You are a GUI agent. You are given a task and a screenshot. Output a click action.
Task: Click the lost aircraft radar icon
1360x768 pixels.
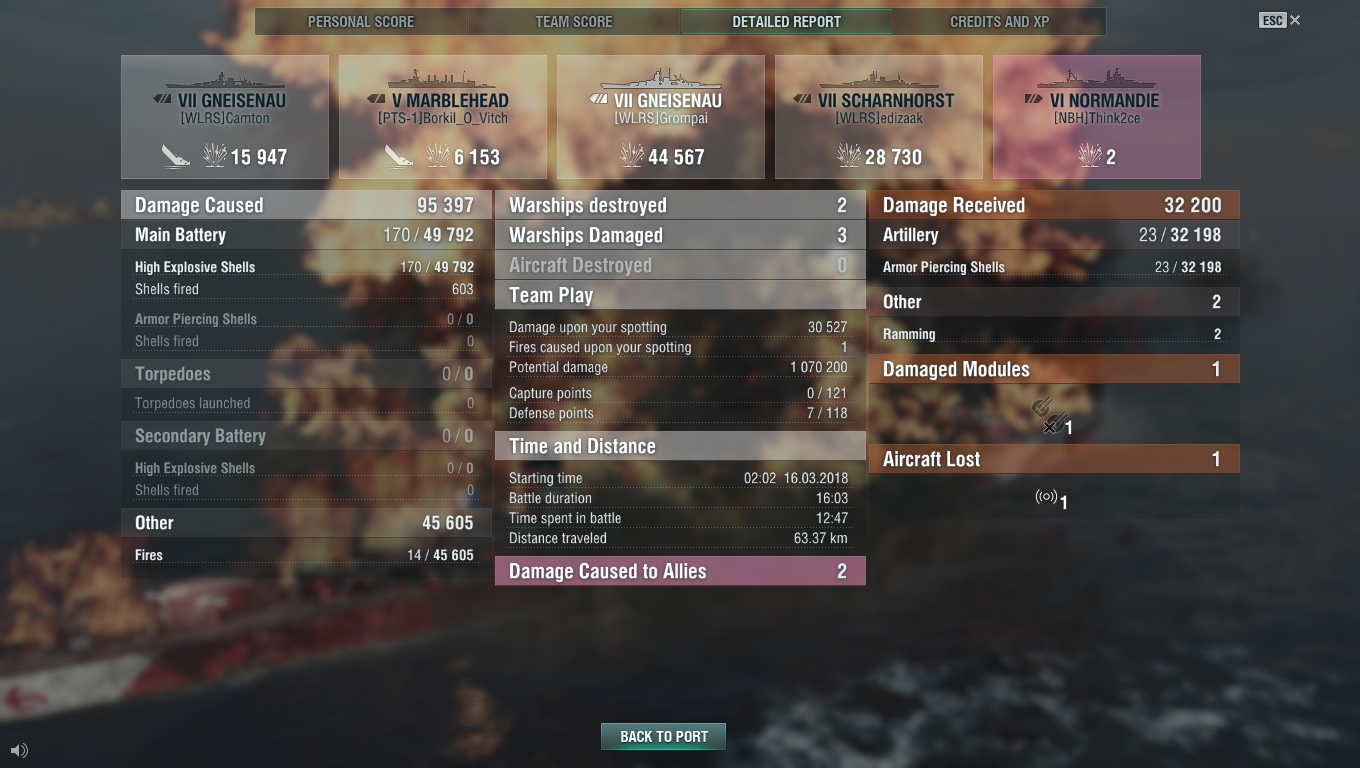coord(1046,496)
